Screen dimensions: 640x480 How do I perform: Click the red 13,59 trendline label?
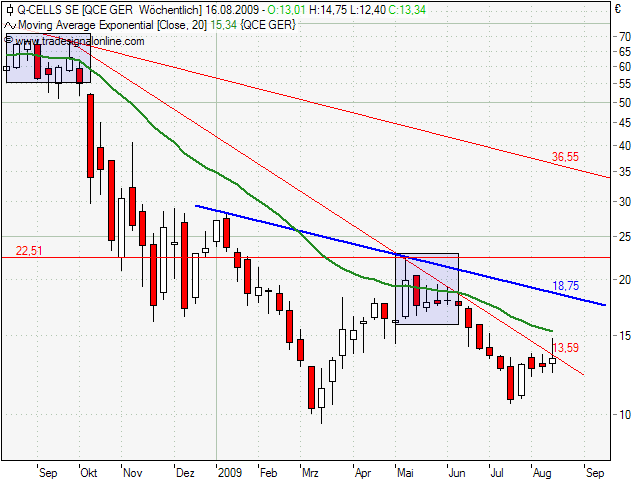pyautogui.click(x=565, y=348)
